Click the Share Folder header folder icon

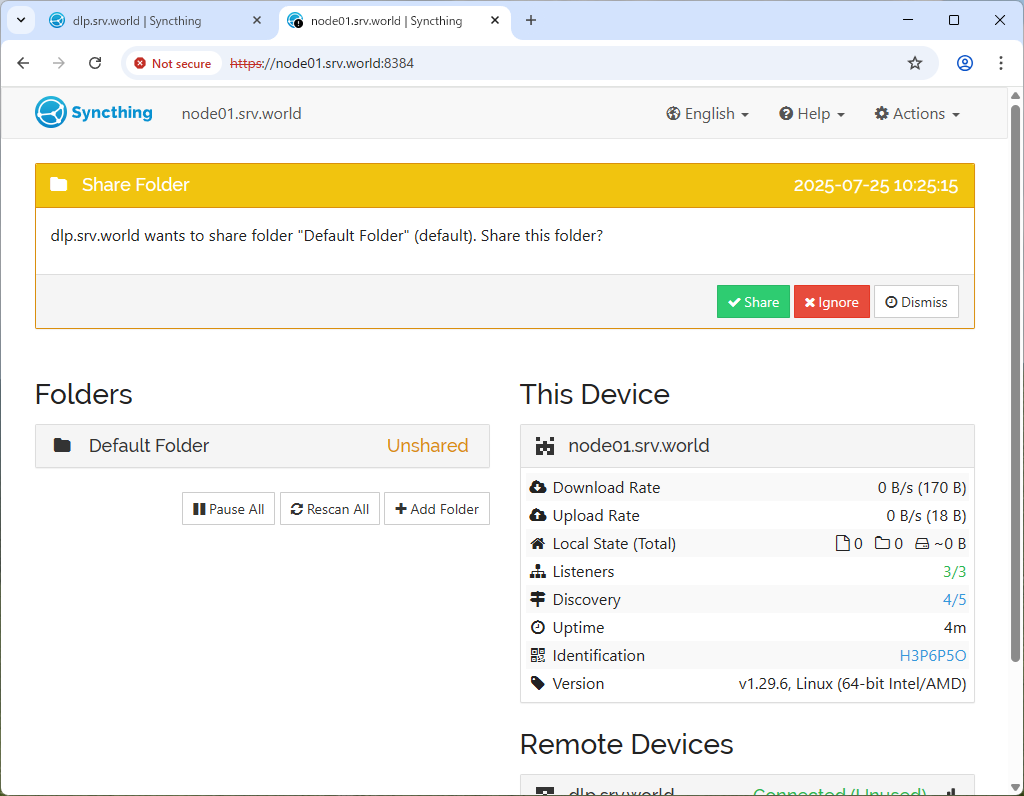(59, 184)
